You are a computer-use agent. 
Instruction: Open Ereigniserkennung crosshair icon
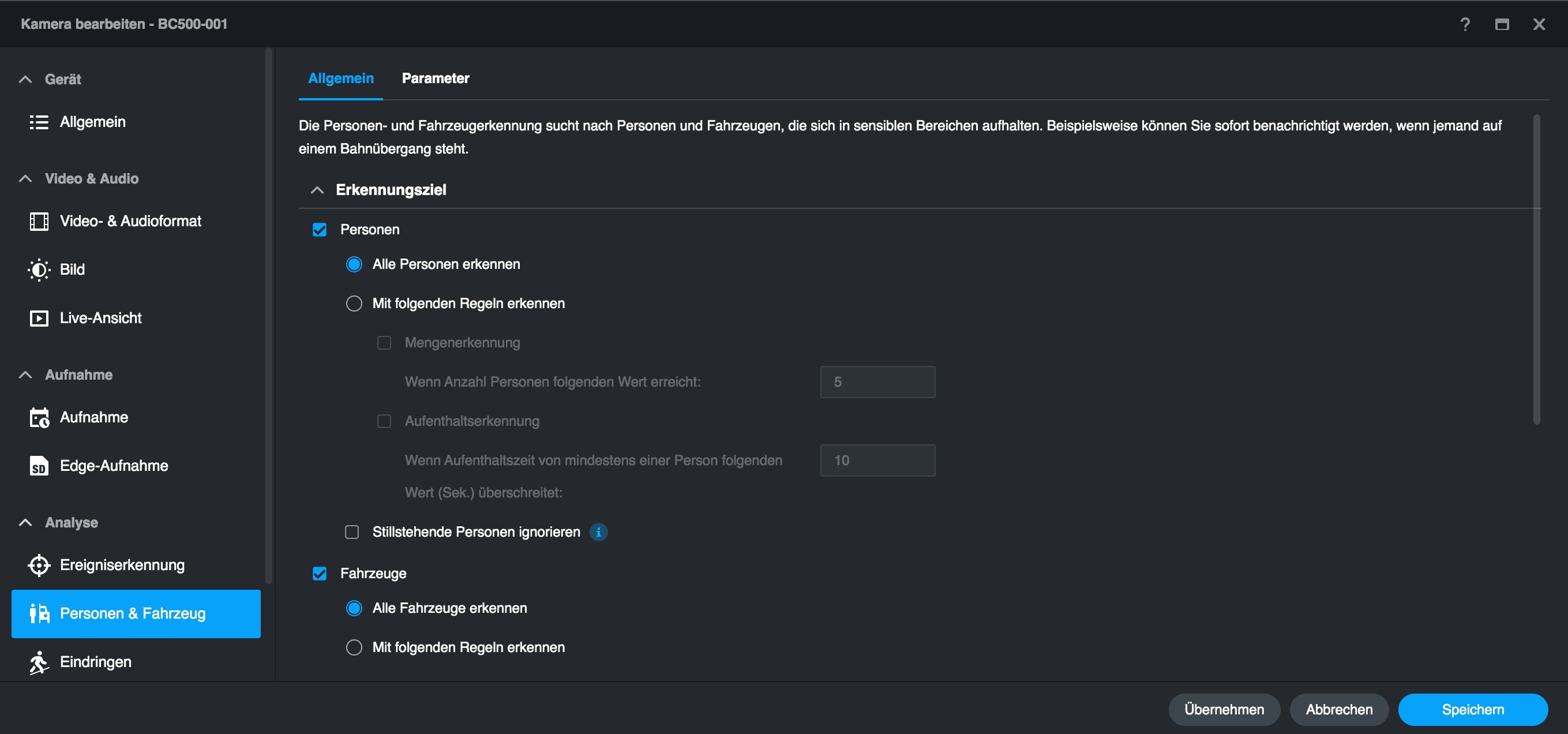pos(39,566)
